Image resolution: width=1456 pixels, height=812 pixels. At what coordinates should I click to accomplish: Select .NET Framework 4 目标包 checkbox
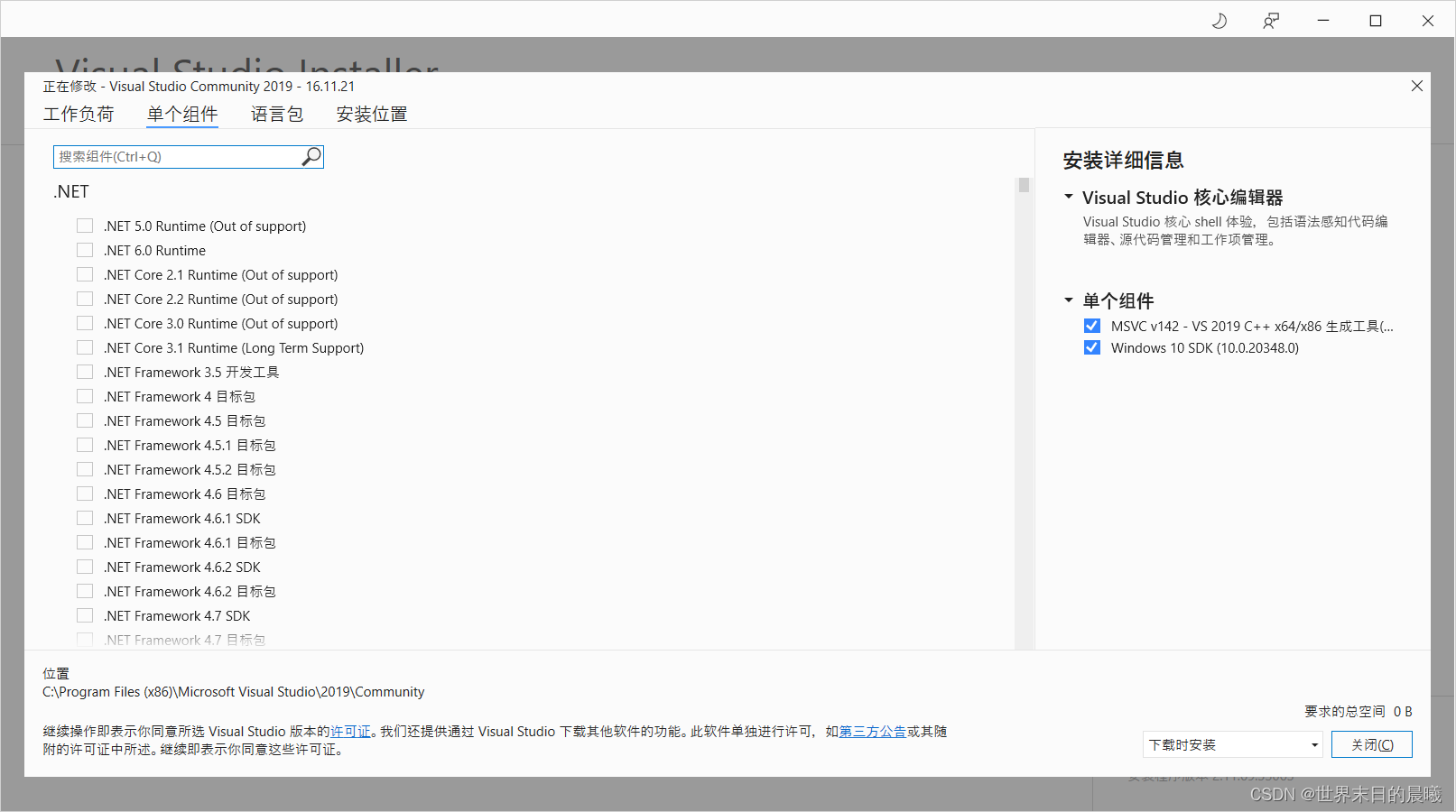(x=85, y=396)
